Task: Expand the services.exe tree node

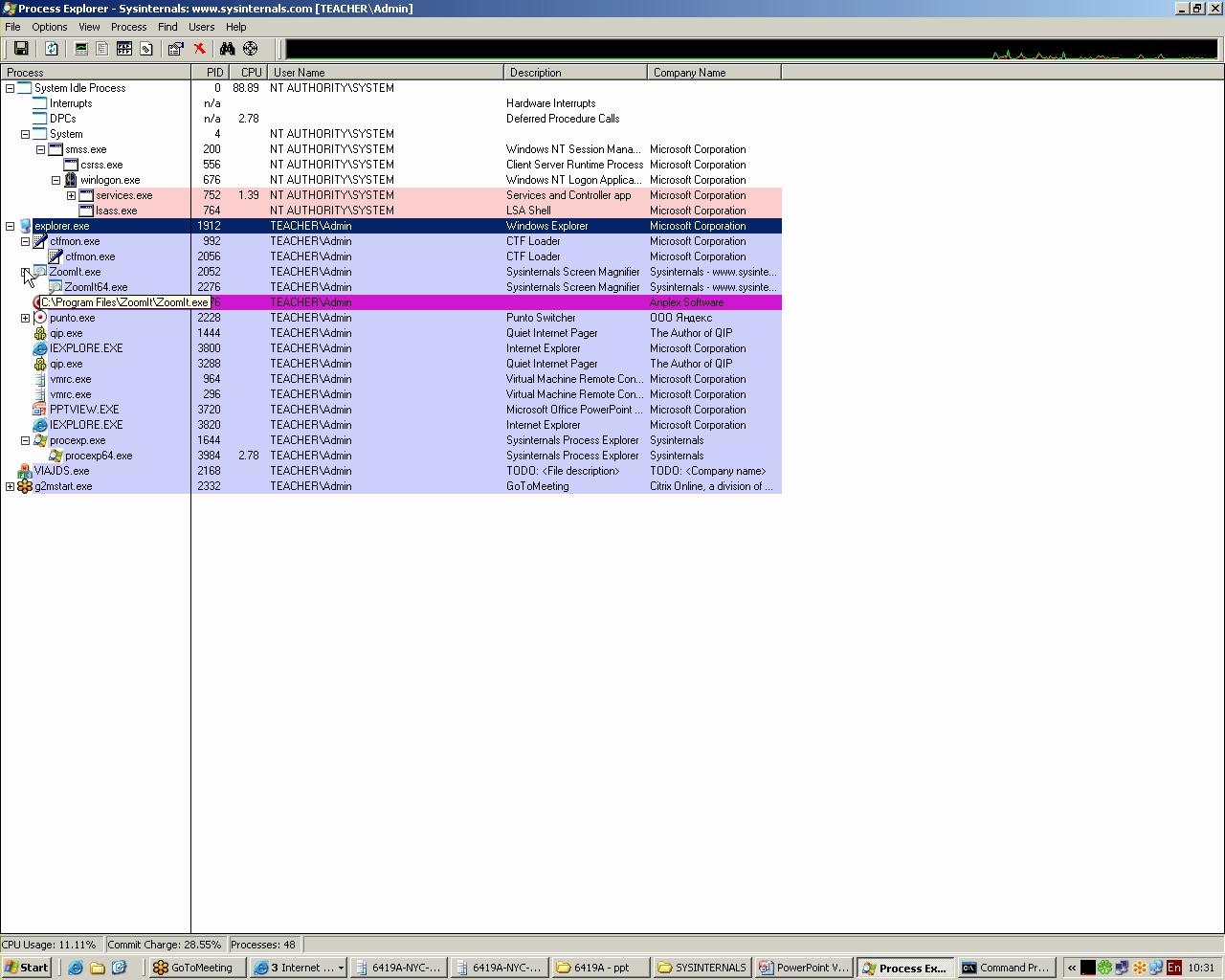Action: click(x=72, y=195)
